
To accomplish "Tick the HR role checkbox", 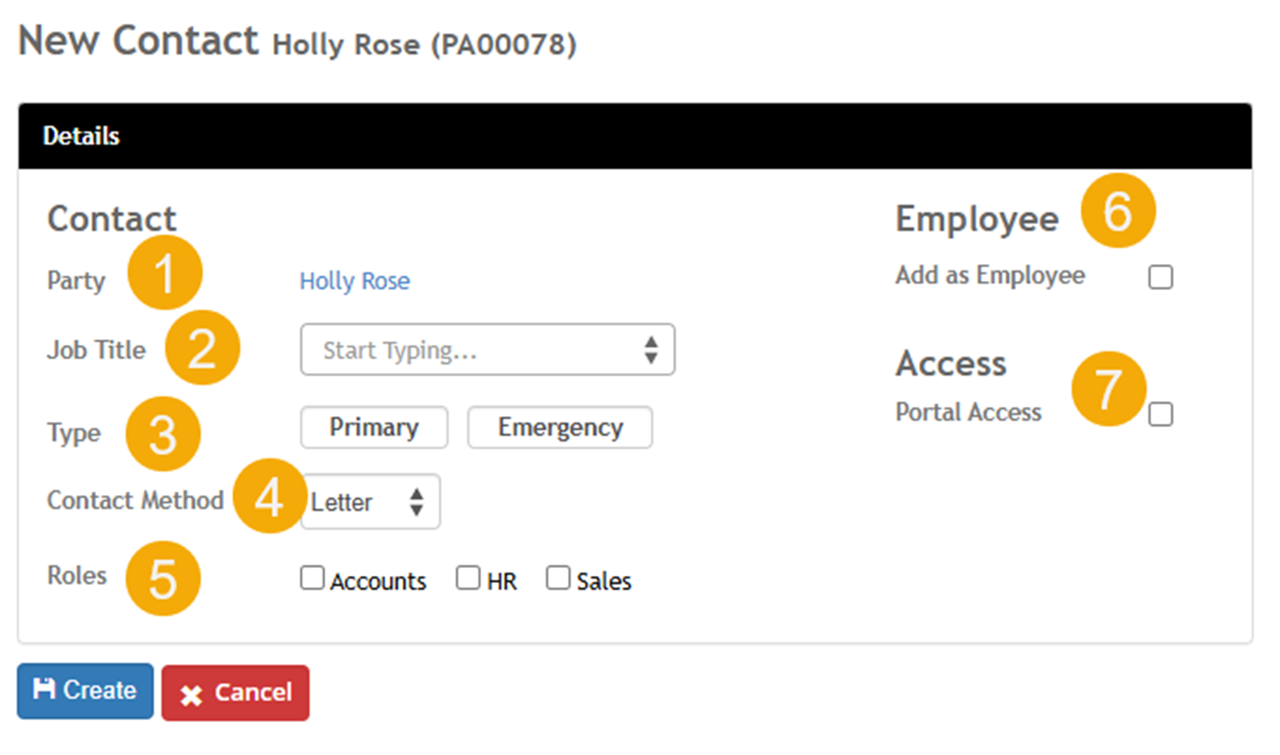I will click(x=468, y=578).
